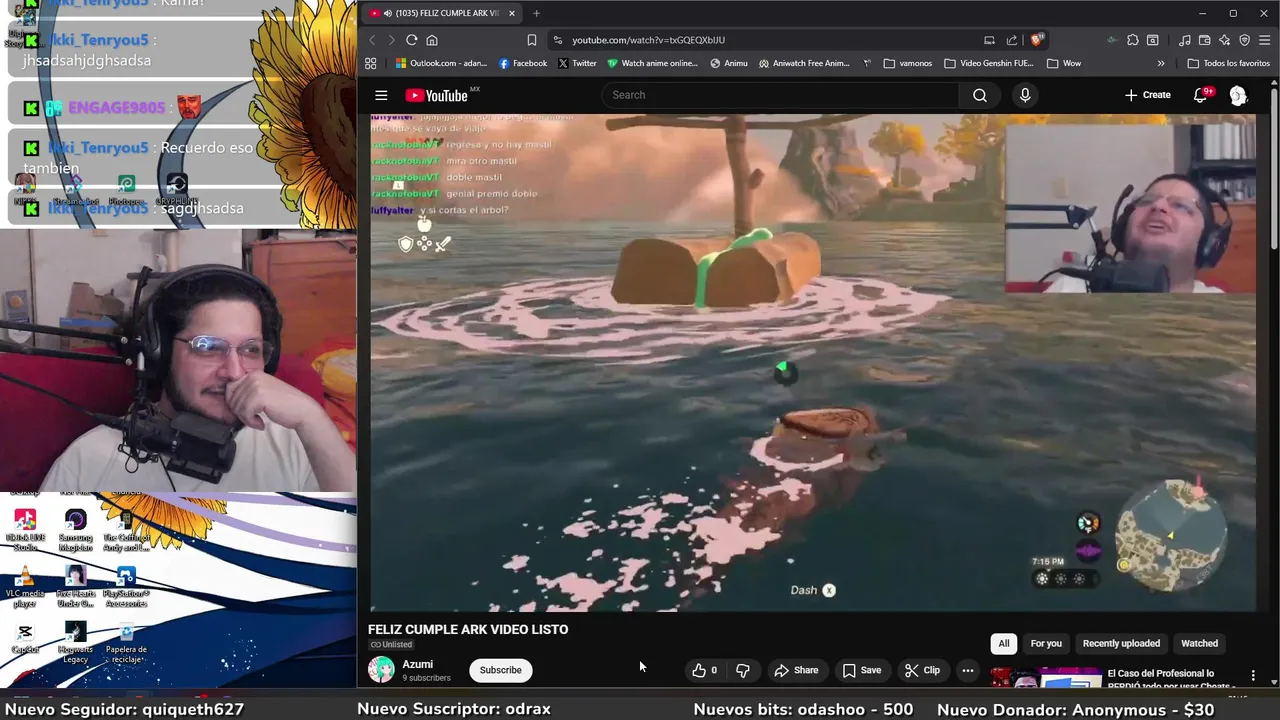Click the video player to pause

(812, 362)
